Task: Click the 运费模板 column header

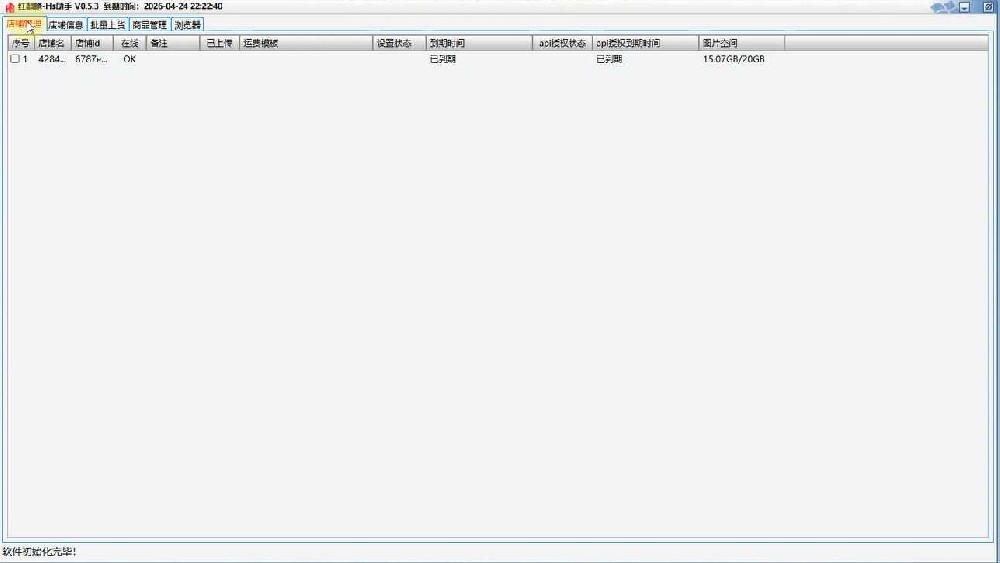Action: pyautogui.click(x=305, y=43)
